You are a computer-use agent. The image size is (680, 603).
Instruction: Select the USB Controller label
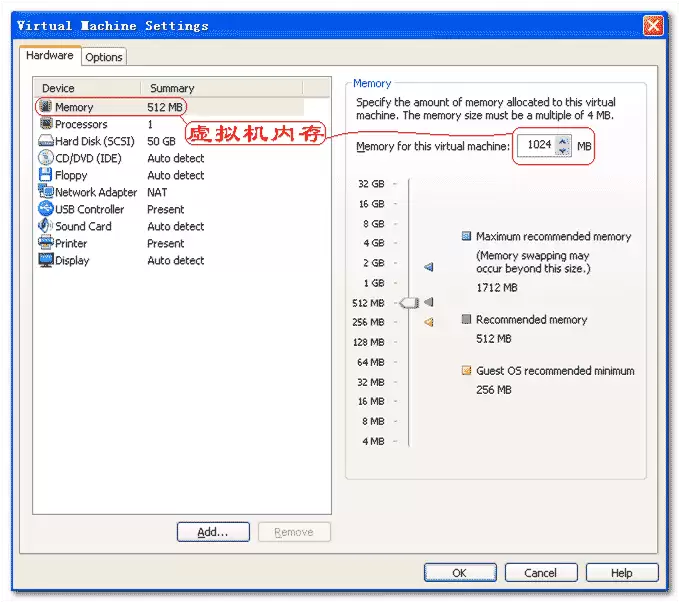click(x=89, y=209)
